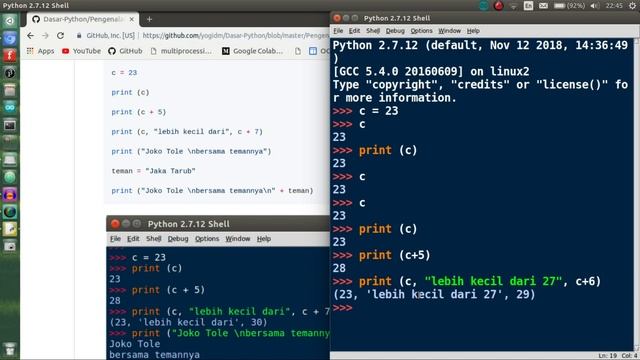Open Window menu in lower Python Shell
640x360 pixels.
238,239
